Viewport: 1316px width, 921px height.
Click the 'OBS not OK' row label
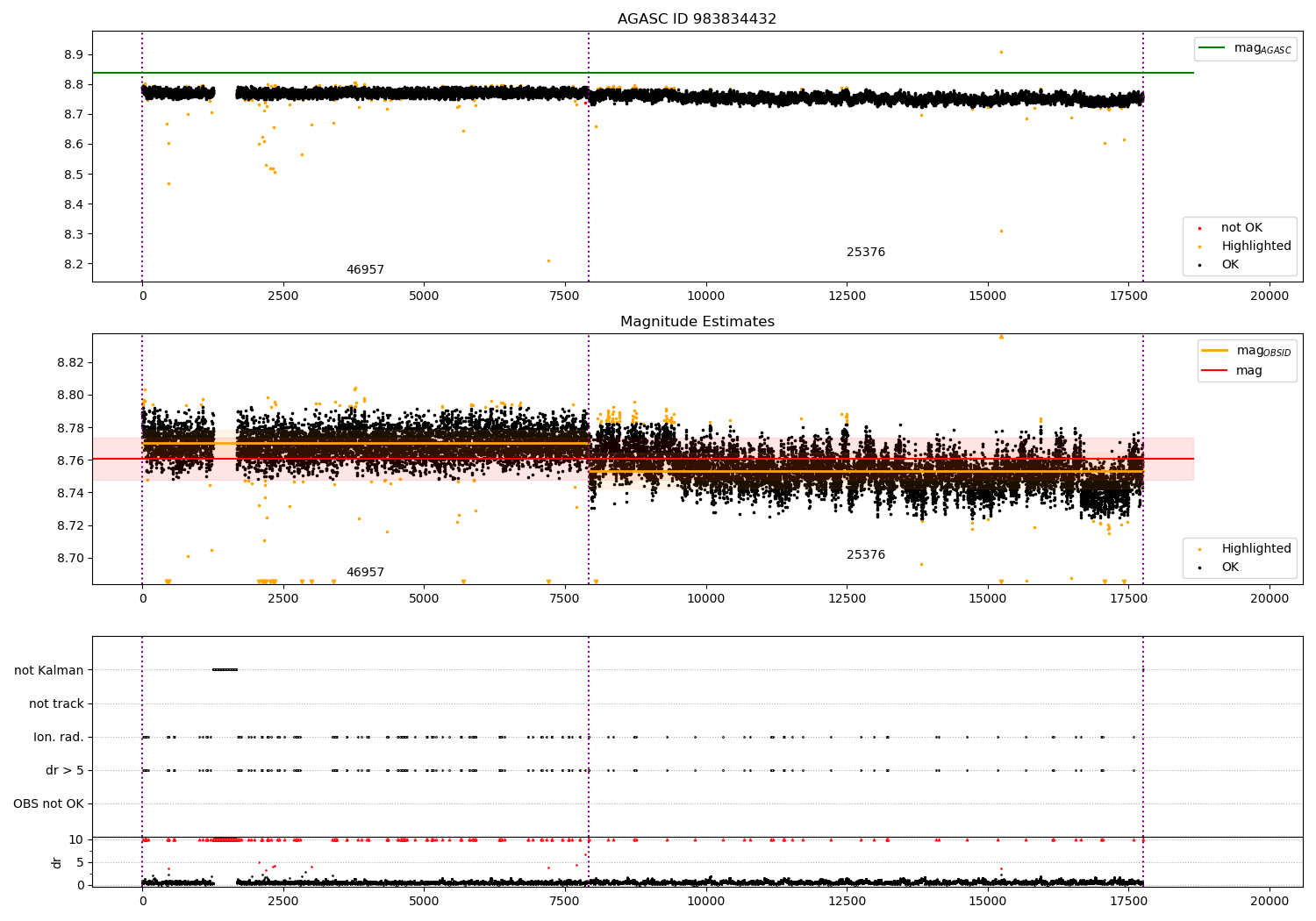click(x=48, y=803)
